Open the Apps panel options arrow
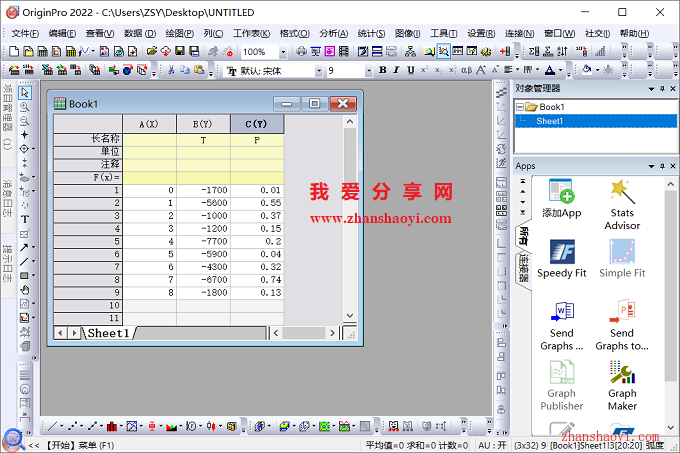This screenshot has width=680, height=453. 651,166
